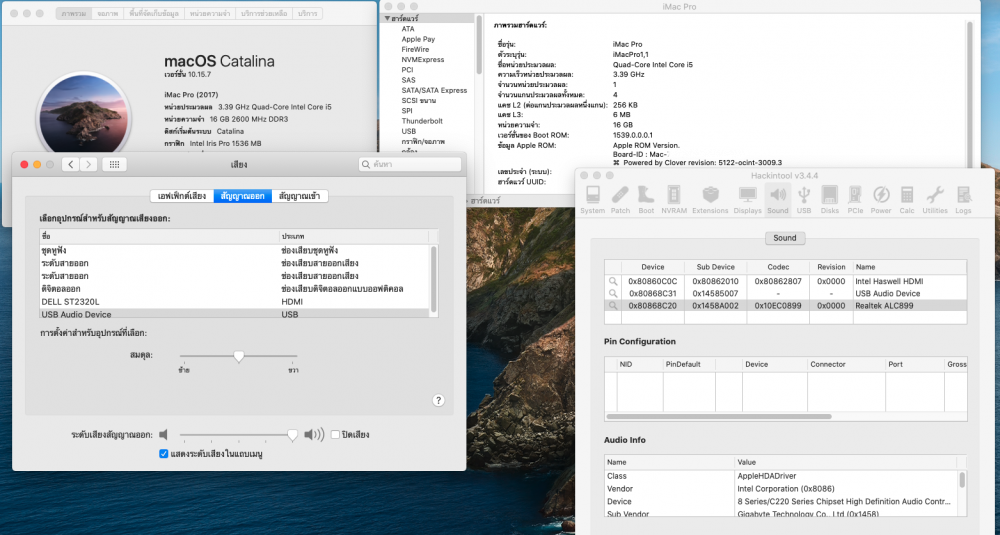The image size is (1000, 535).
Task: Open the USB tab in Hackintool
Action: [x=804, y=200]
